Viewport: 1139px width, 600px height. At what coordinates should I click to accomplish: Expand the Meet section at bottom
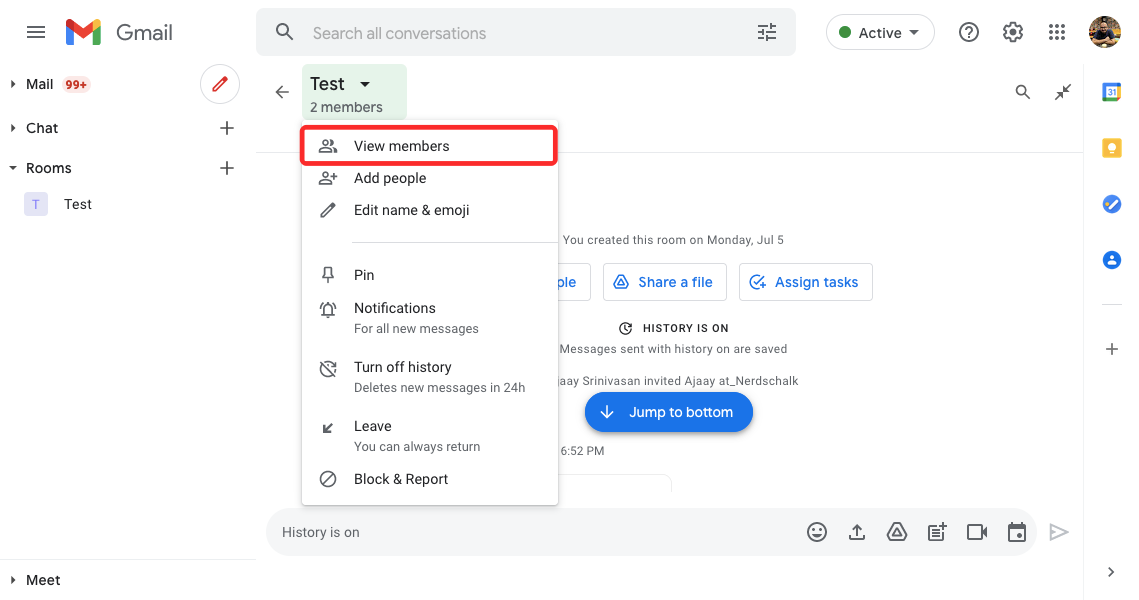pos(13,580)
